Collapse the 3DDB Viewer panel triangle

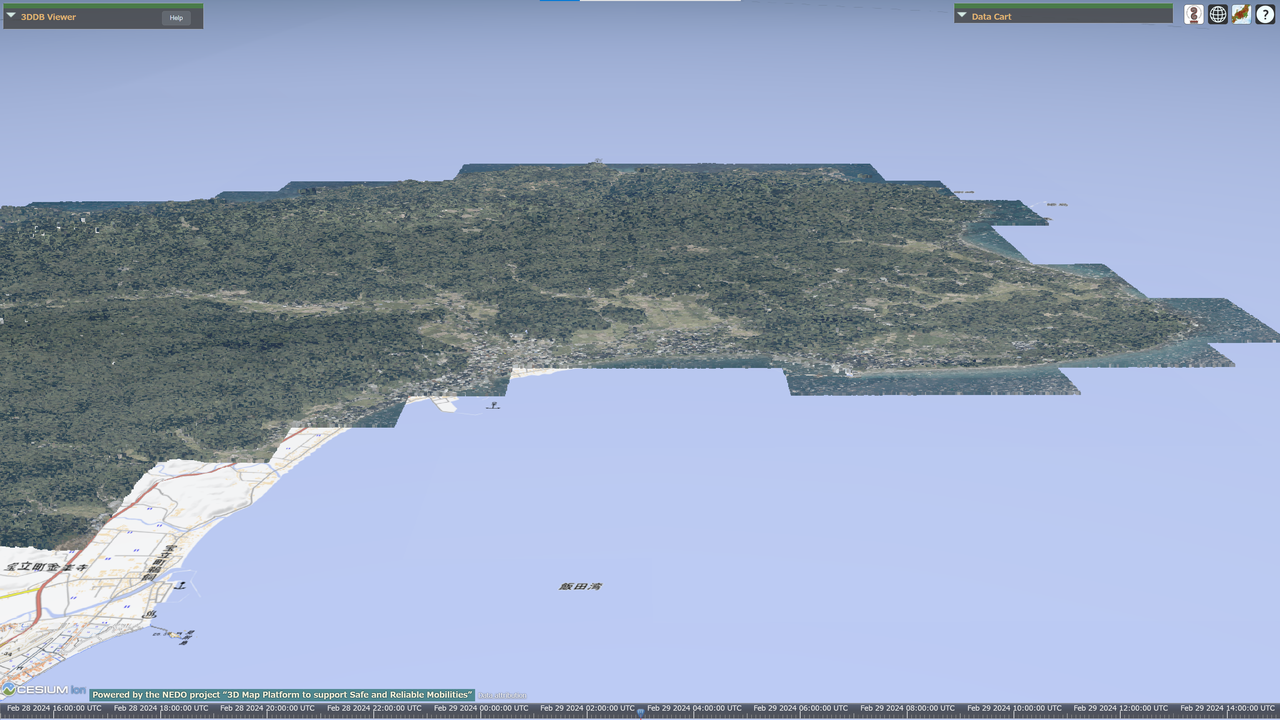pyautogui.click(x=12, y=16)
